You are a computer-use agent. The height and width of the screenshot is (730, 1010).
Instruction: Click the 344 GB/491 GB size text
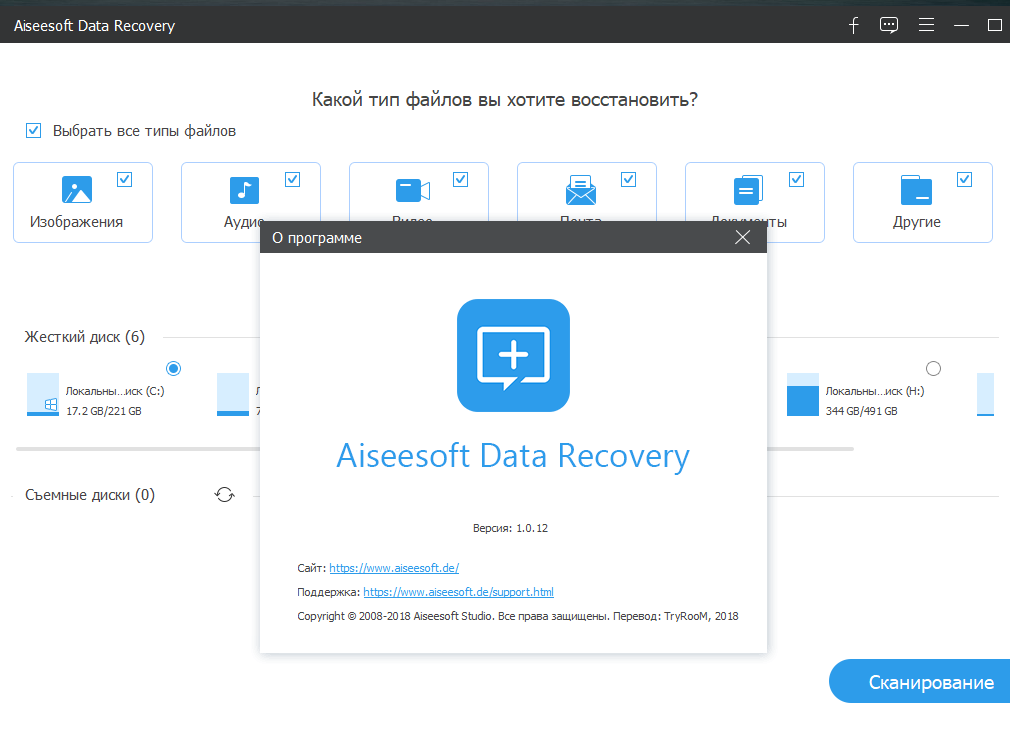(x=862, y=411)
